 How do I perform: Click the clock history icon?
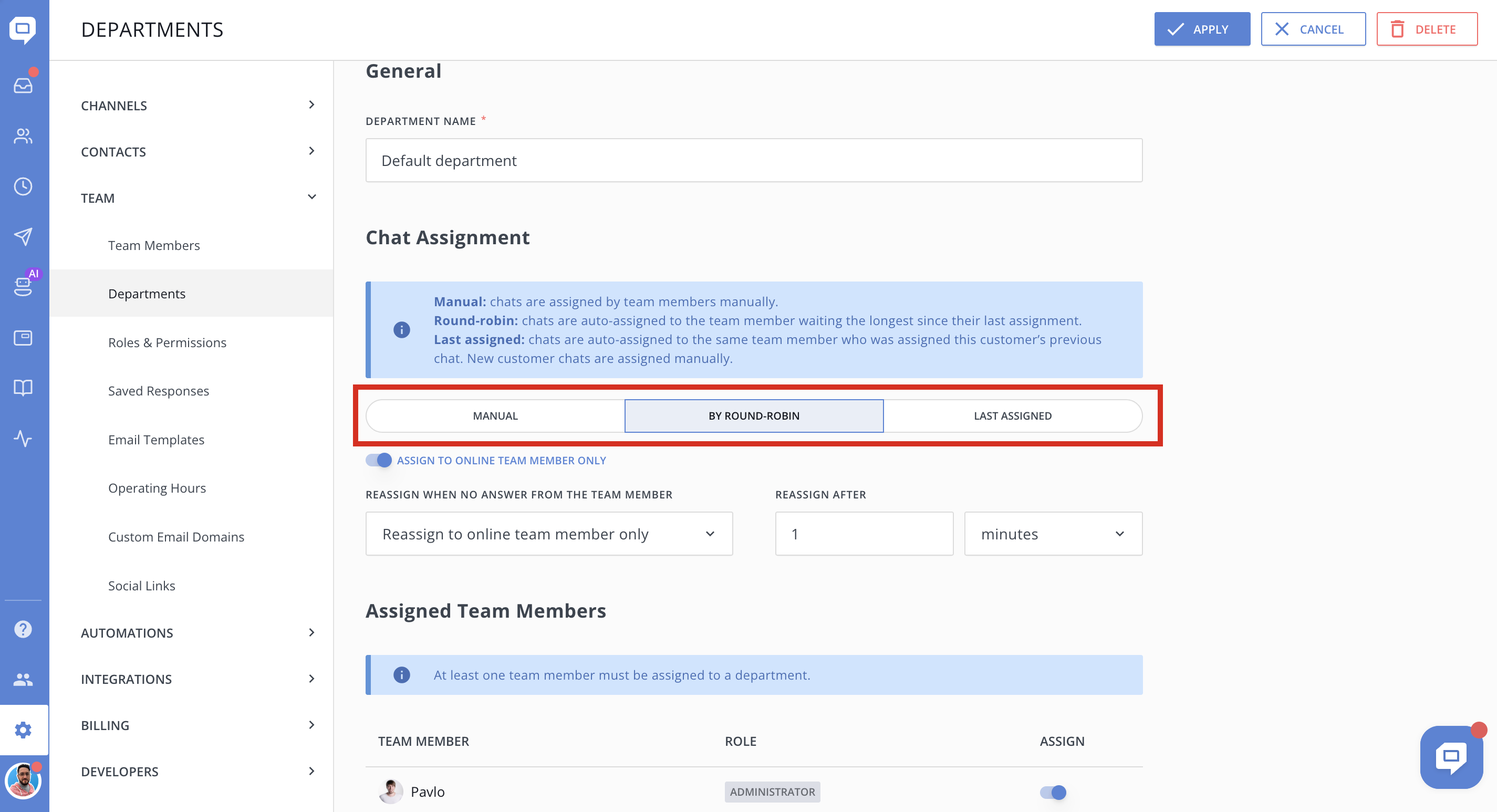point(23,186)
